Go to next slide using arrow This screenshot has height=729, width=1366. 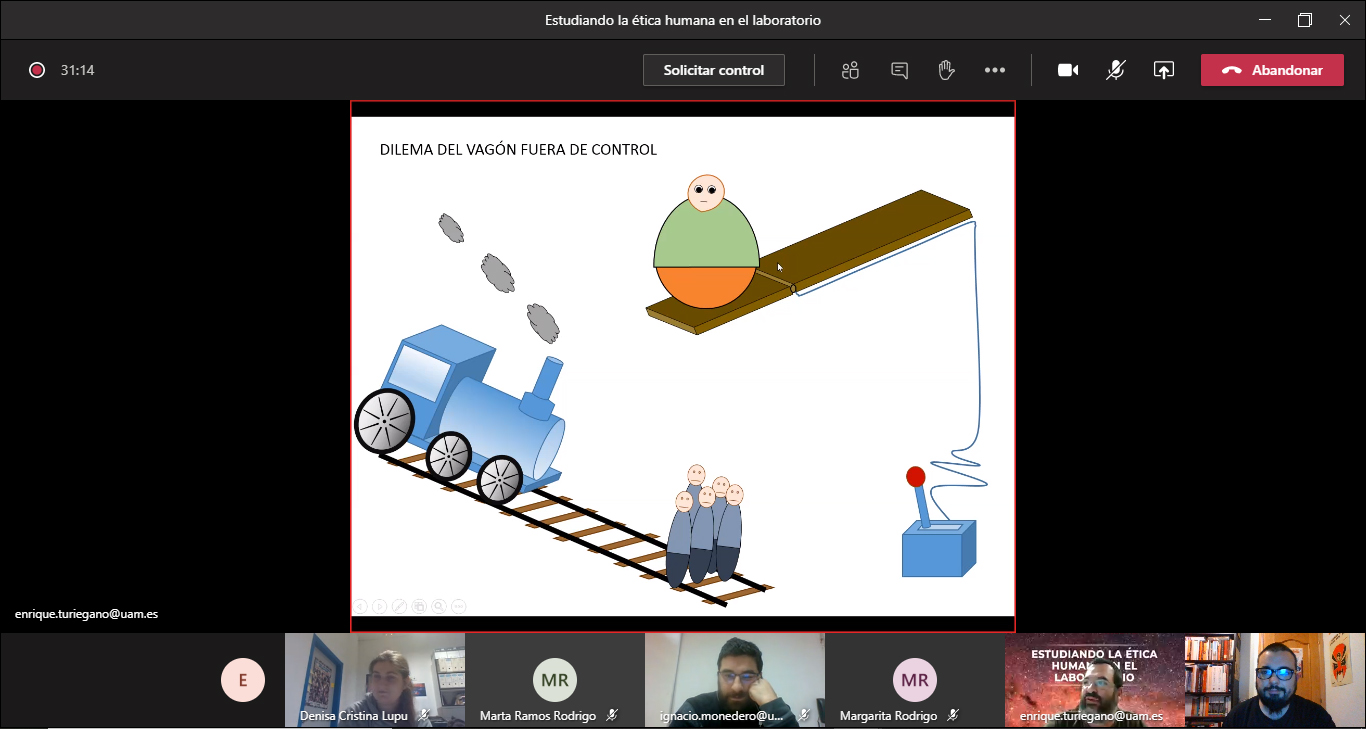click(379, 606)
